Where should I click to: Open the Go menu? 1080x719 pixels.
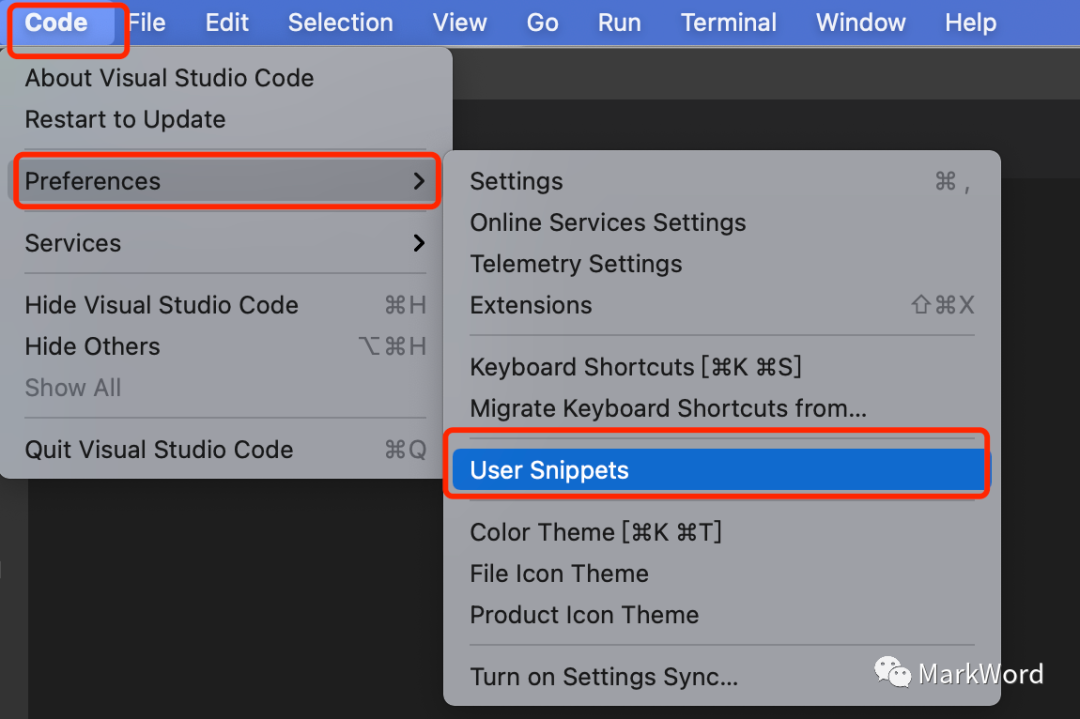pos(542,22)
